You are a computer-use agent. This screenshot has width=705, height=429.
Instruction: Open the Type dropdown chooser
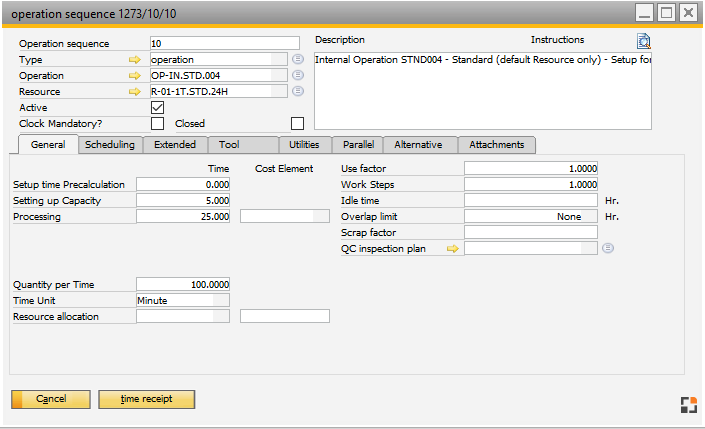coord(297,60)
